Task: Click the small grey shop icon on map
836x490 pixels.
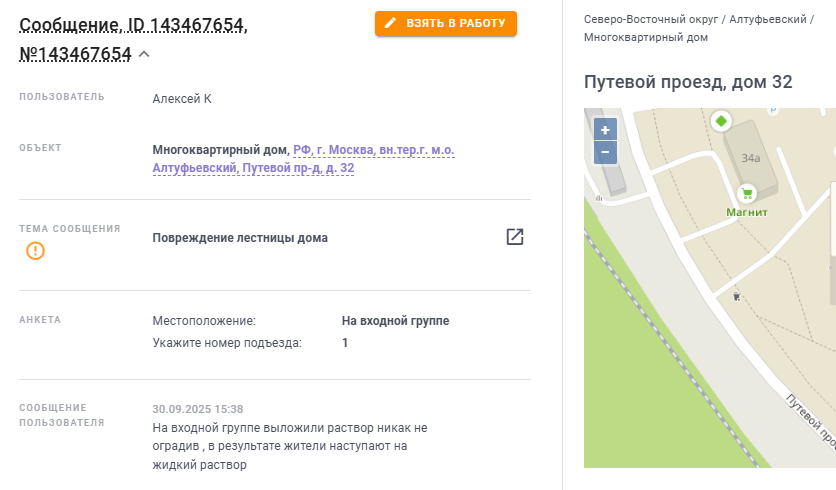Action: coord(737,297)
